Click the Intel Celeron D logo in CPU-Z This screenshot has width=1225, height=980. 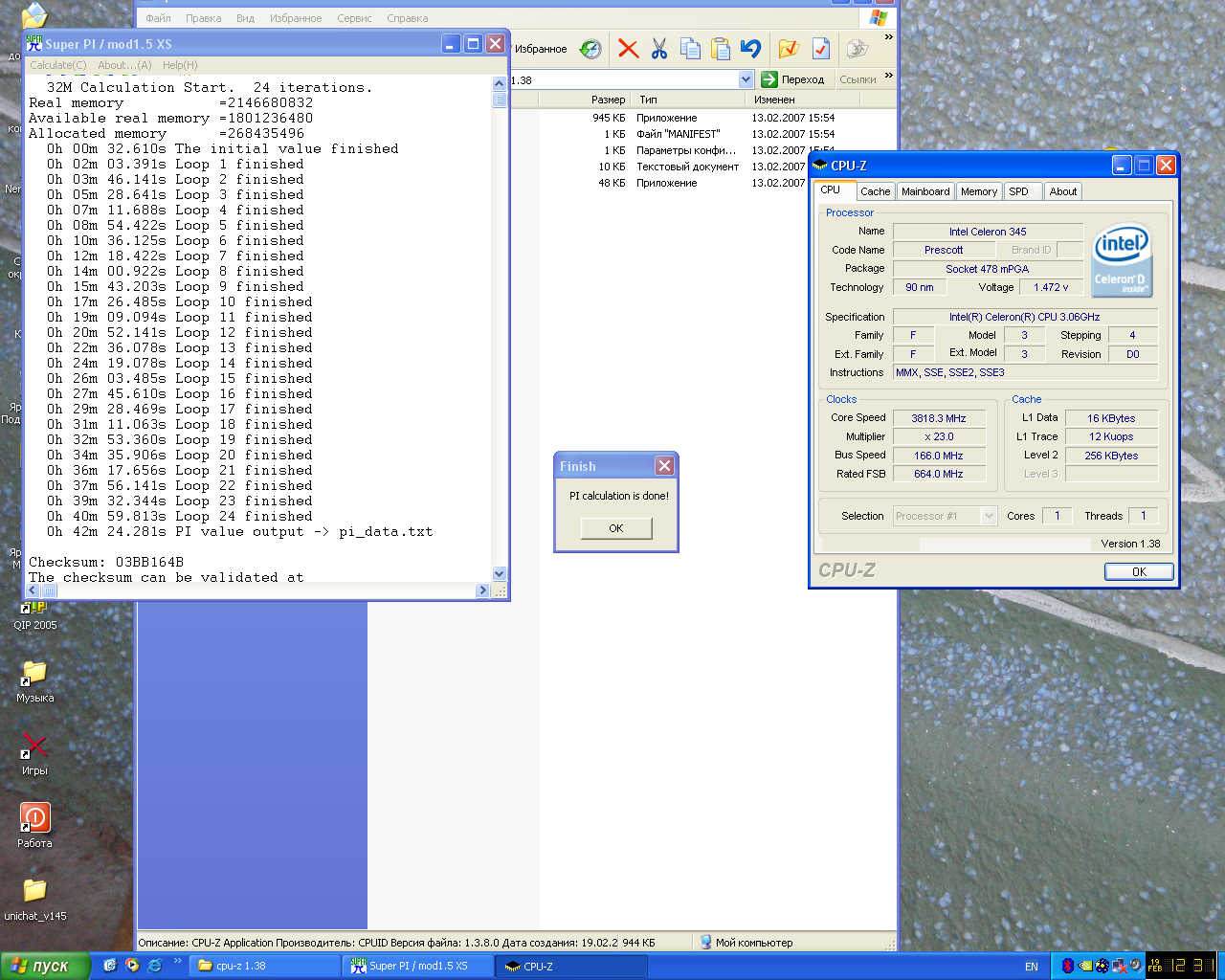1122,259
